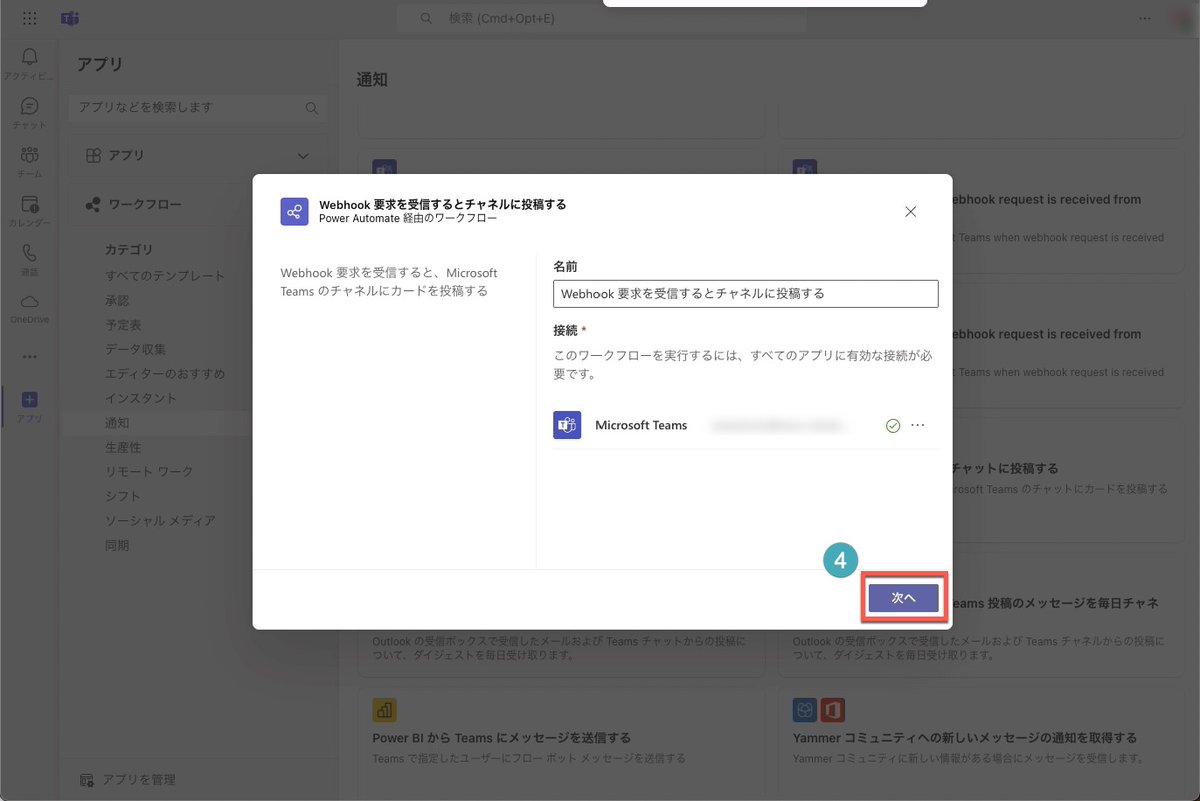Select シフト category
This screenshot has height=801, width=1200.
click(x=123, y=496)
